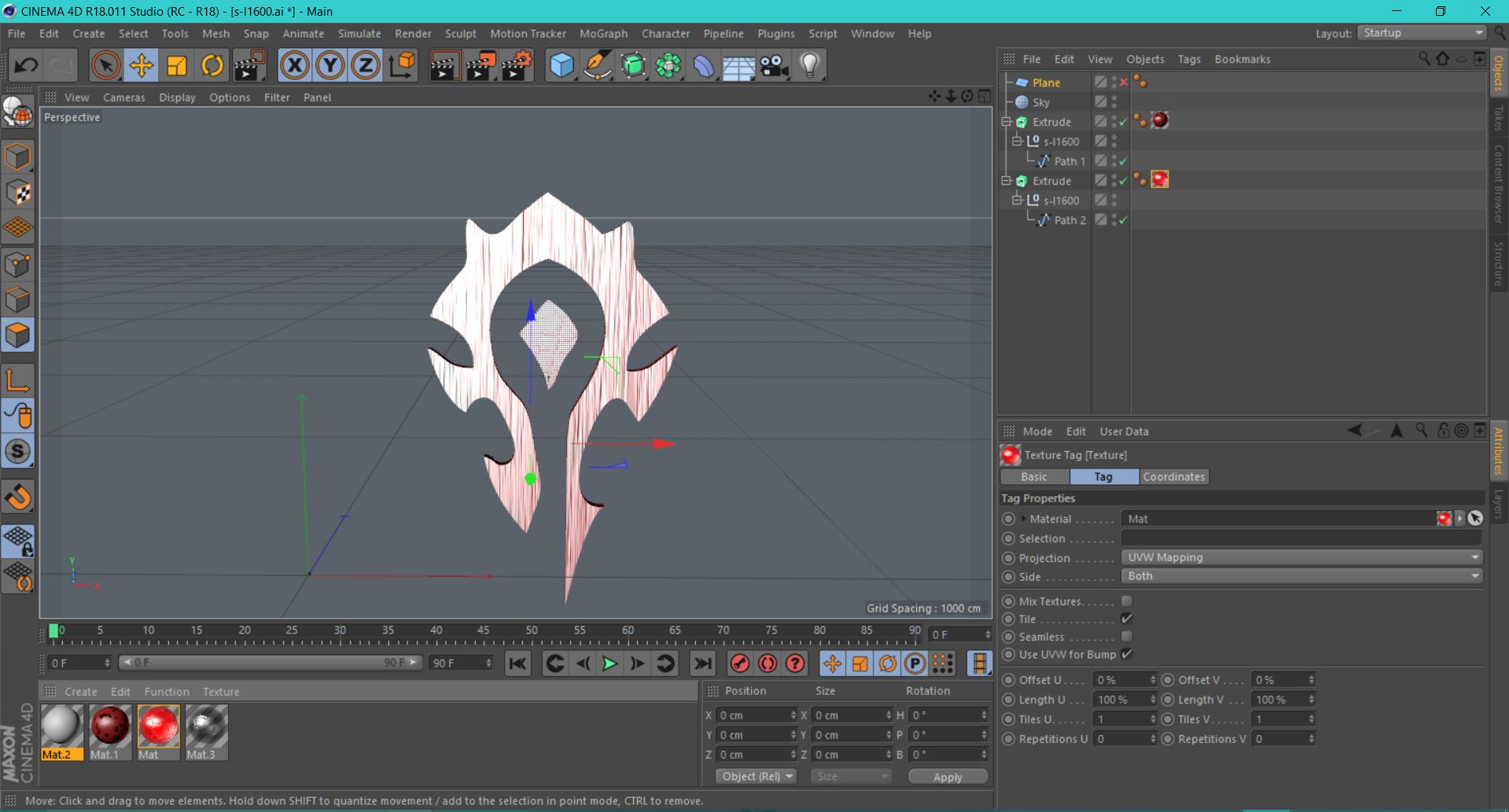
Task: Open the Side dropdown set to Both
Action: [x=1301, y=576]
